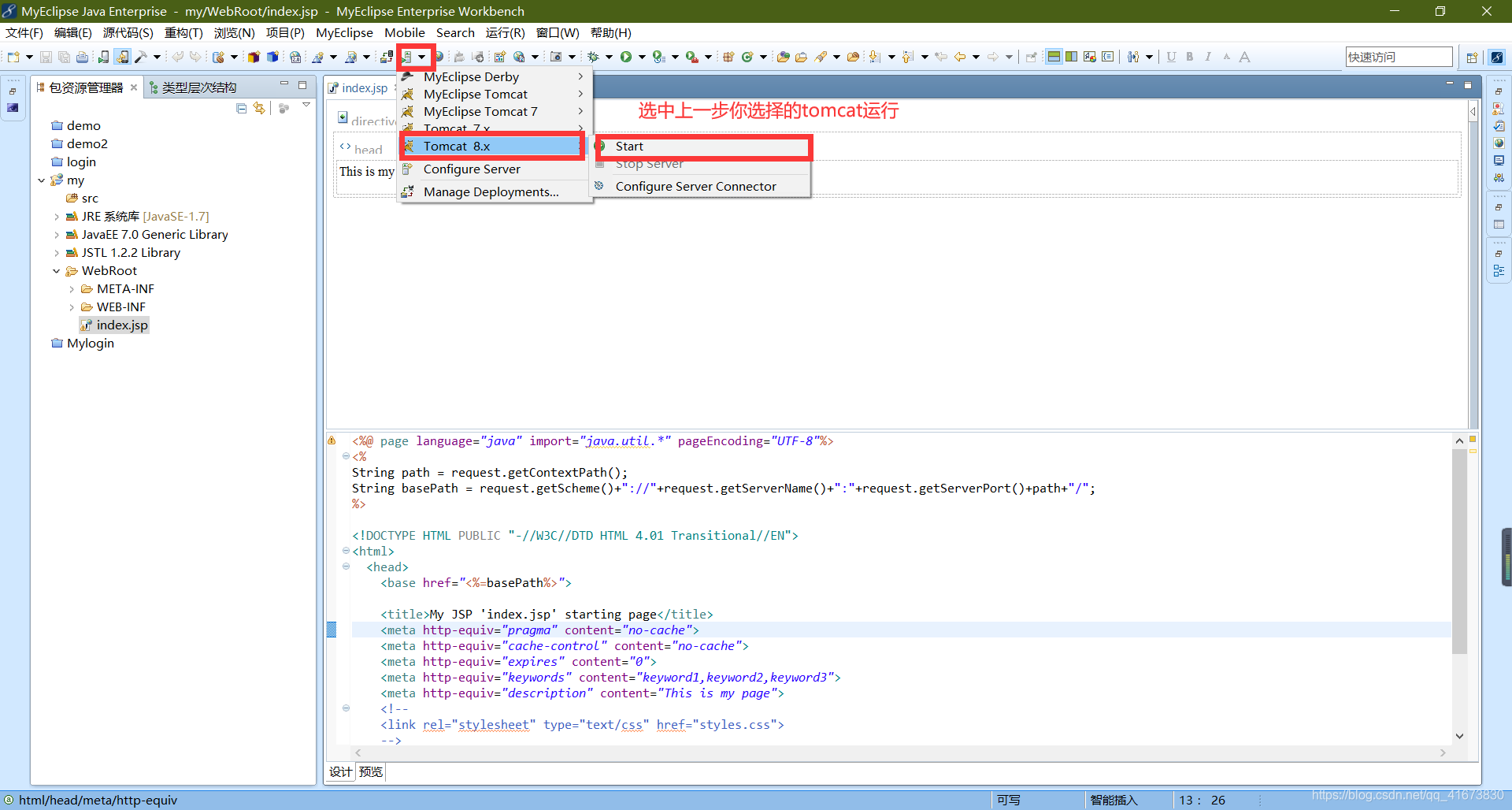Close the 包资源管理器 view tab

pyautogui.click(x=134, y=87)
